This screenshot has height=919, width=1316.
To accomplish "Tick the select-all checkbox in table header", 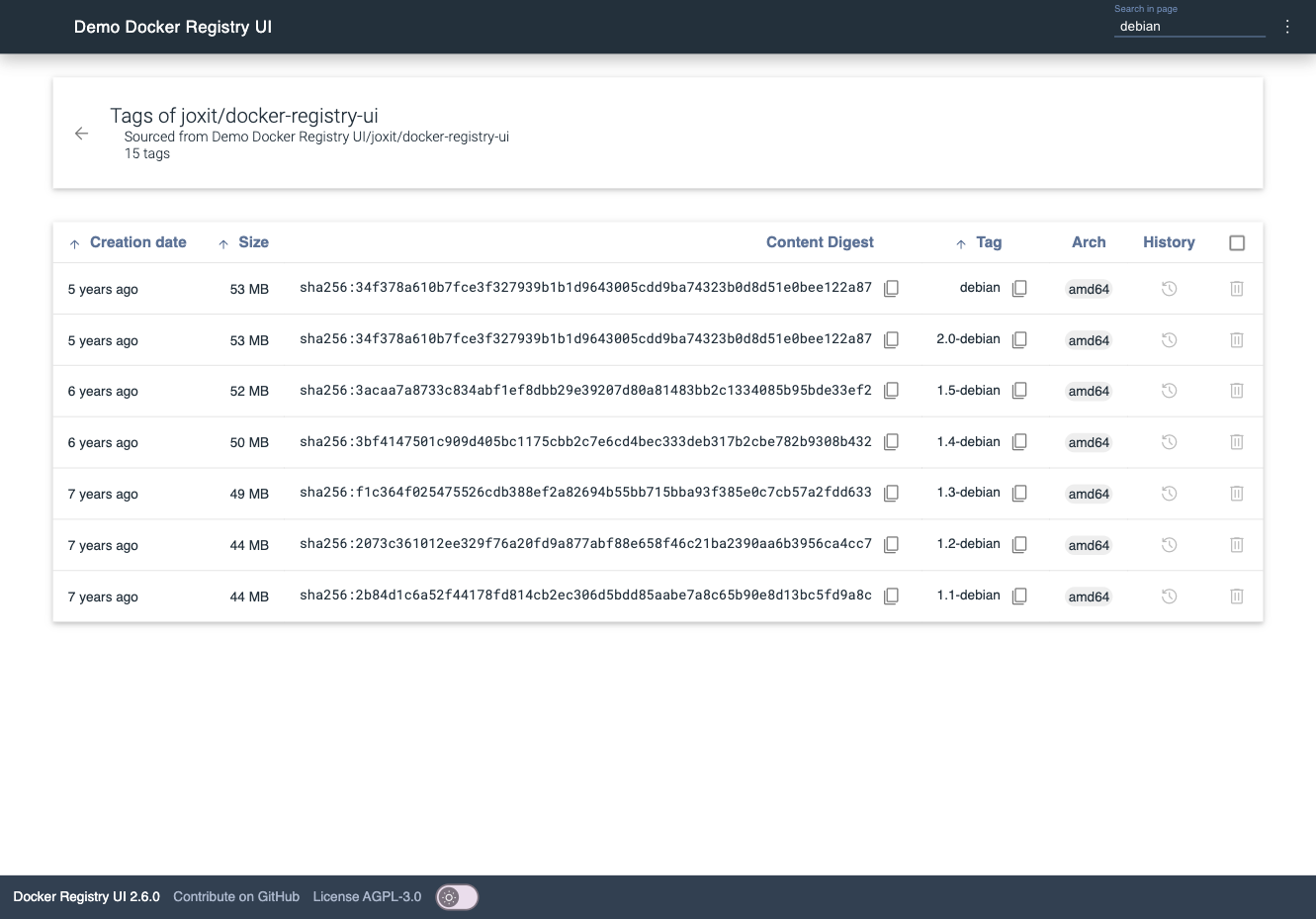I will tap(1237, 242).
